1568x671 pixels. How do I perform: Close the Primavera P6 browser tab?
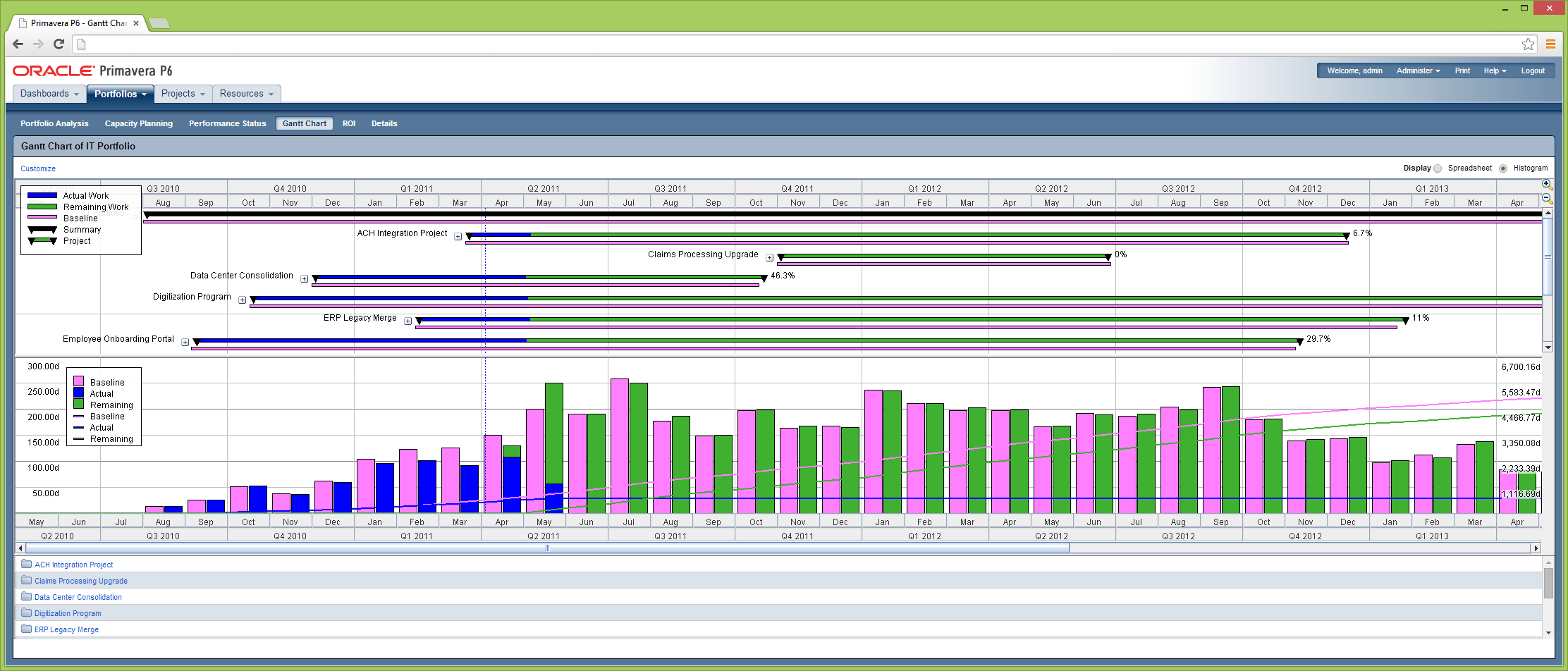[136, 23]
